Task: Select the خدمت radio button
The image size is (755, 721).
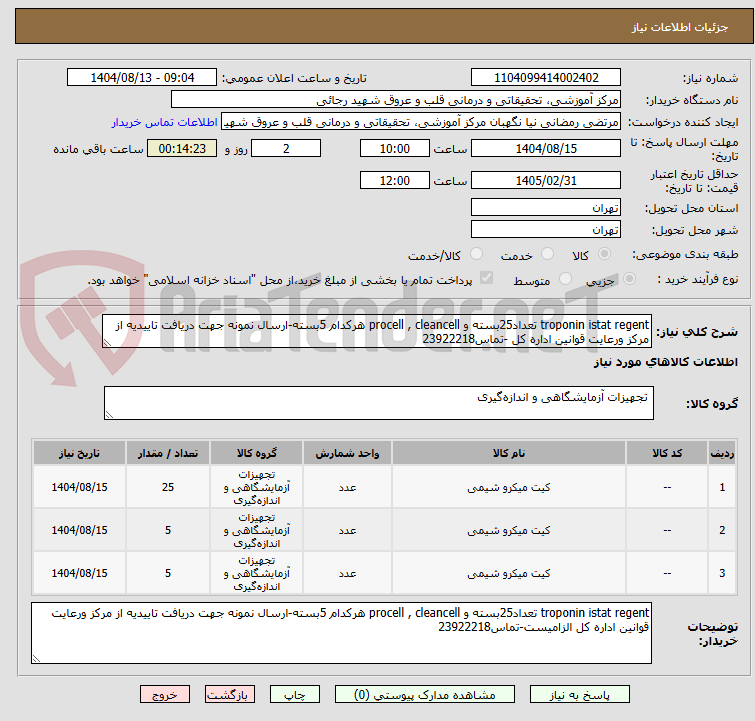Action: click(x=547, y=254)
